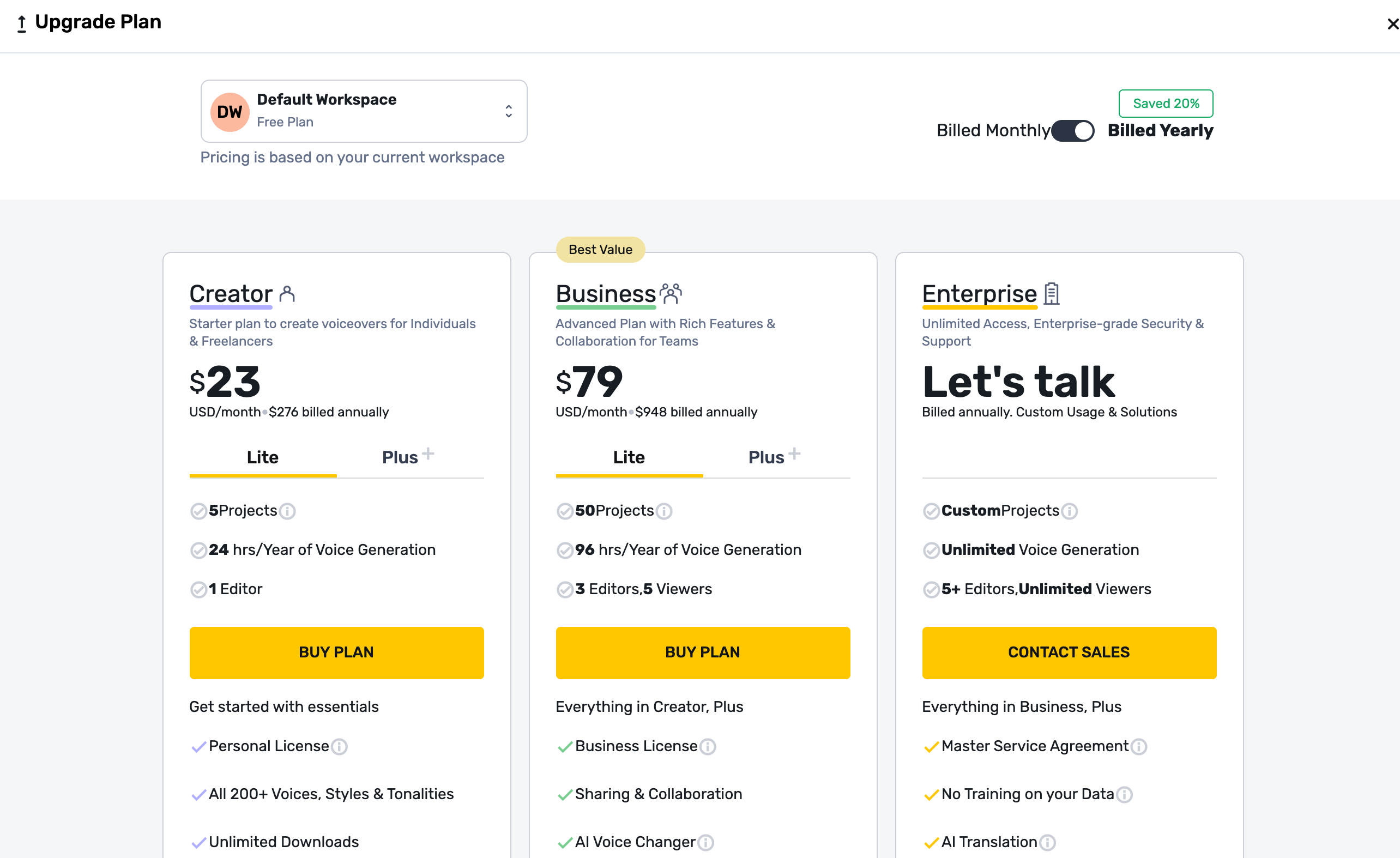Select the Business Lite tab
This screenshot has width=1400, height=858.
[629, 457]
